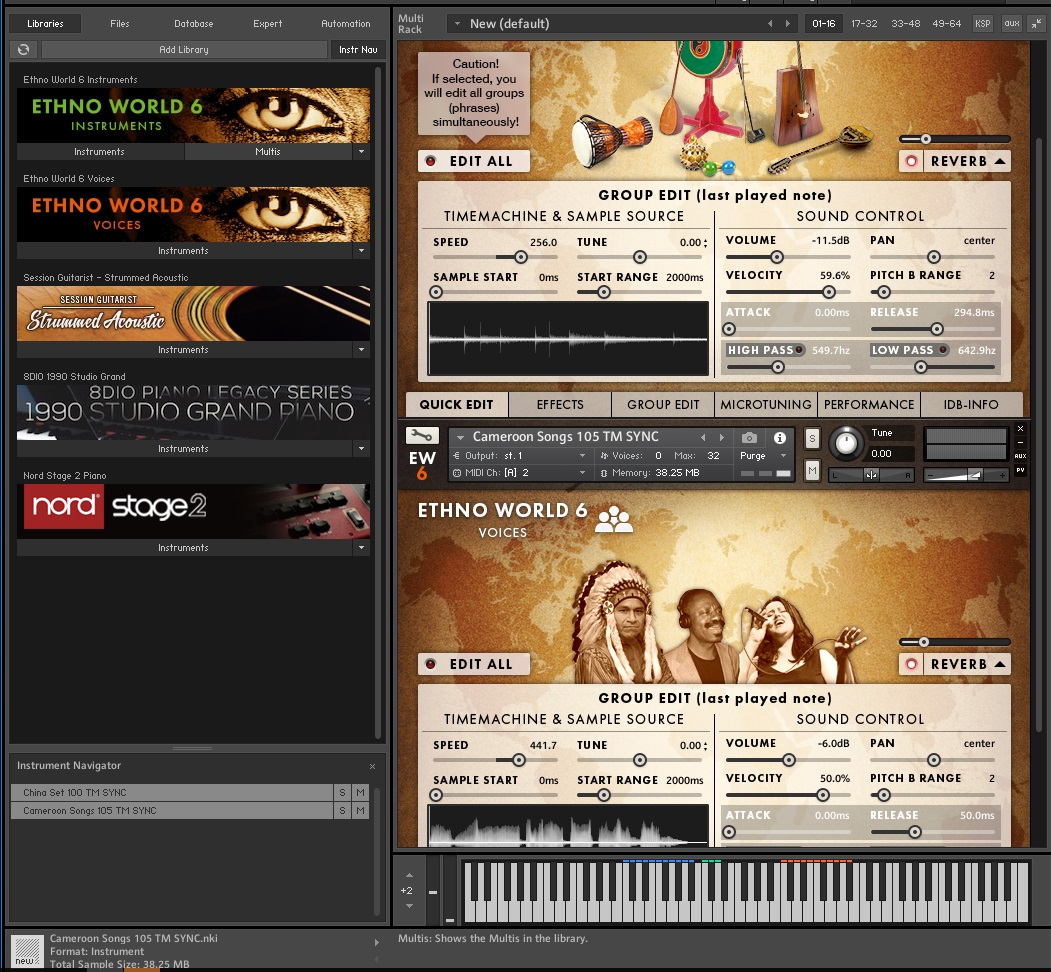This screenshot has width=1051, height=972.
Task: Toggle the High Pass filter on
Action: tap(799, 350)
